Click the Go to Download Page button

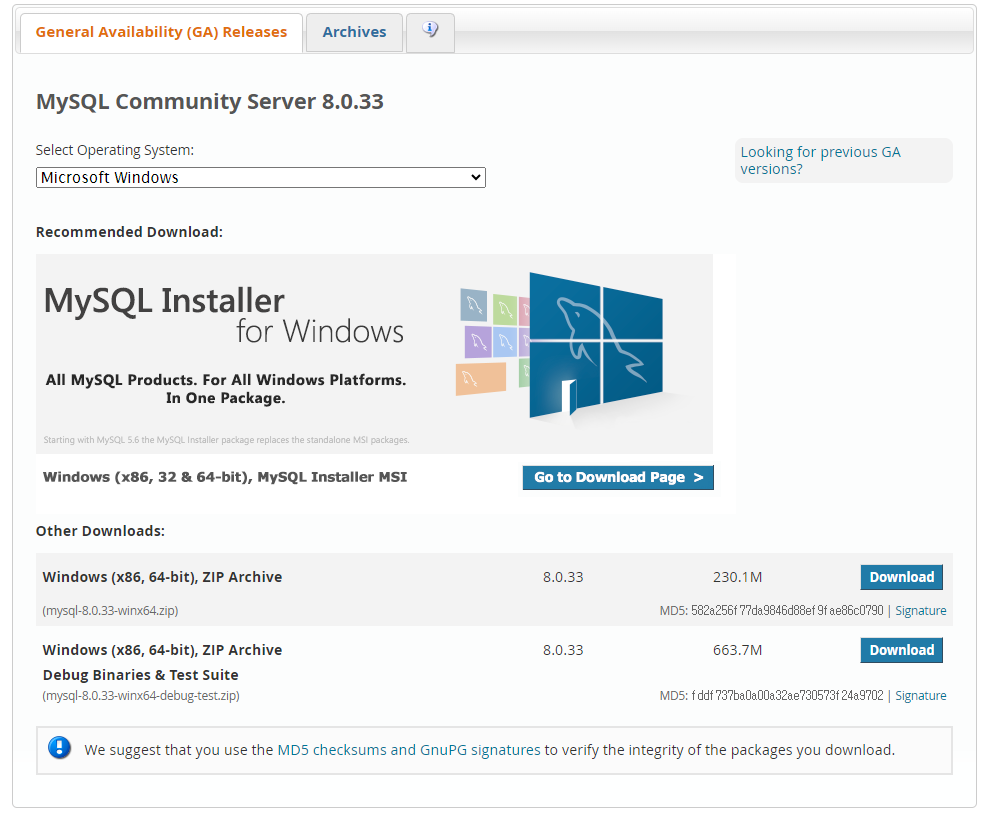618,477
